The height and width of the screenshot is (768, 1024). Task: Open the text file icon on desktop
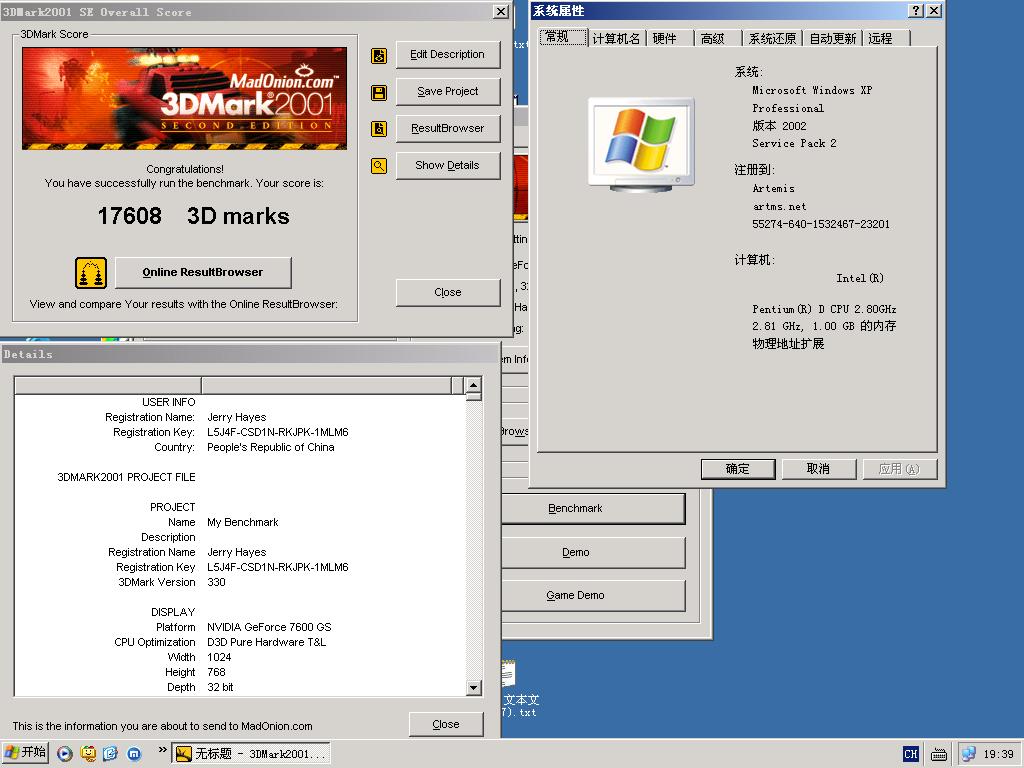(x=509, y=674)
